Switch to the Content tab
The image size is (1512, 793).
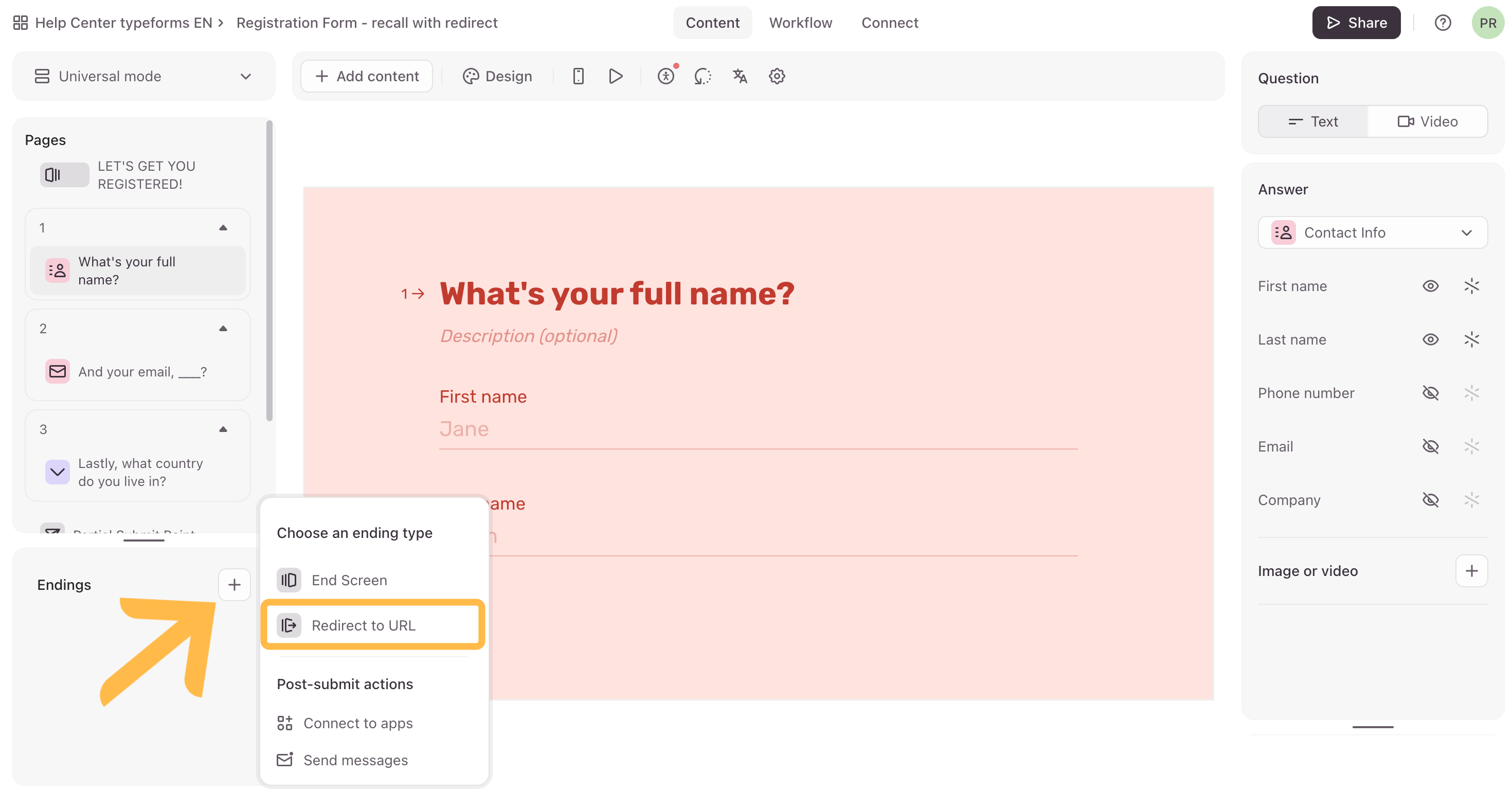point(713,23)
